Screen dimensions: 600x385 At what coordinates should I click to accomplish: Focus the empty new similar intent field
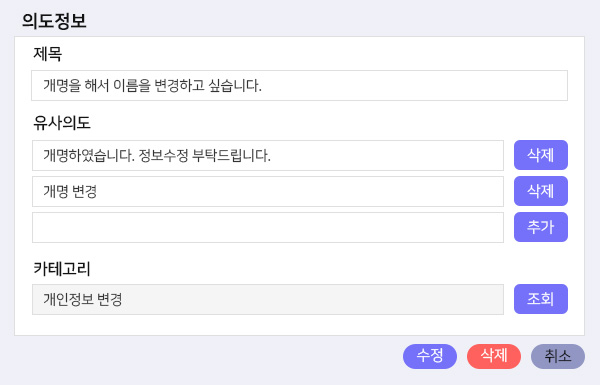pos(268,227)
